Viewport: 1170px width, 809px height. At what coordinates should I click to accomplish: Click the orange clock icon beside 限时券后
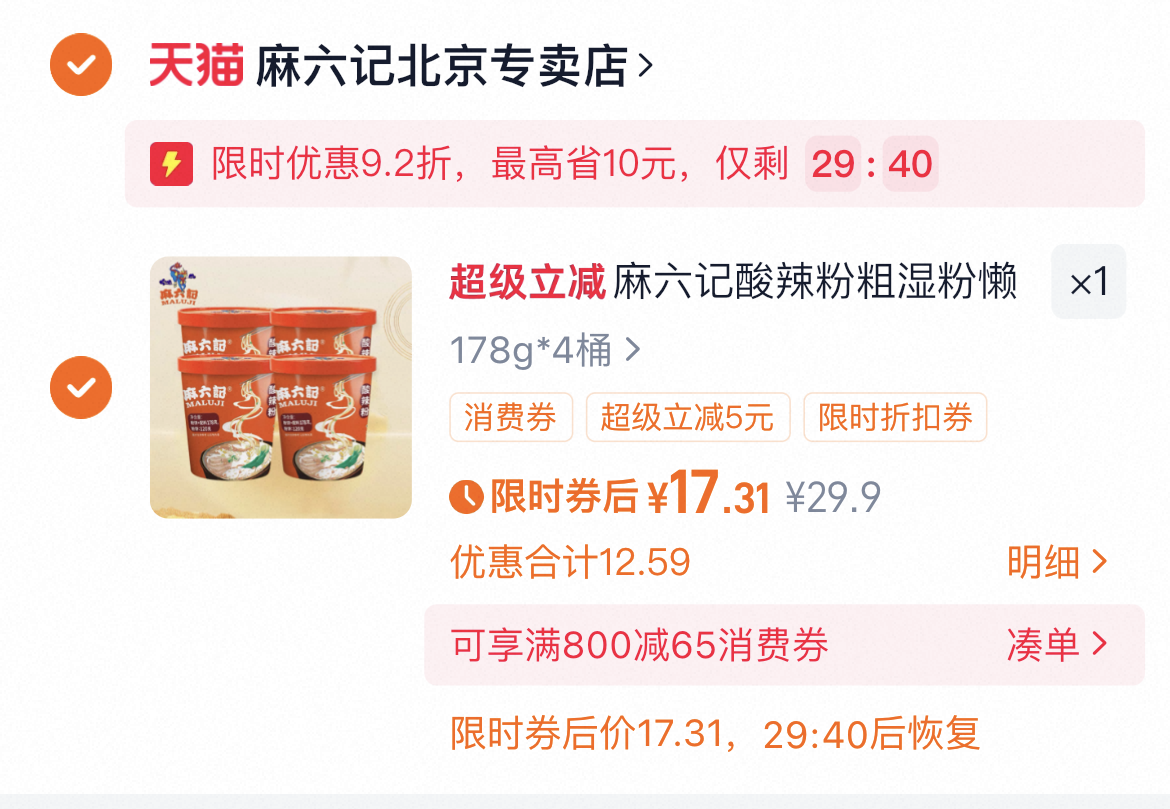[466, 497]
